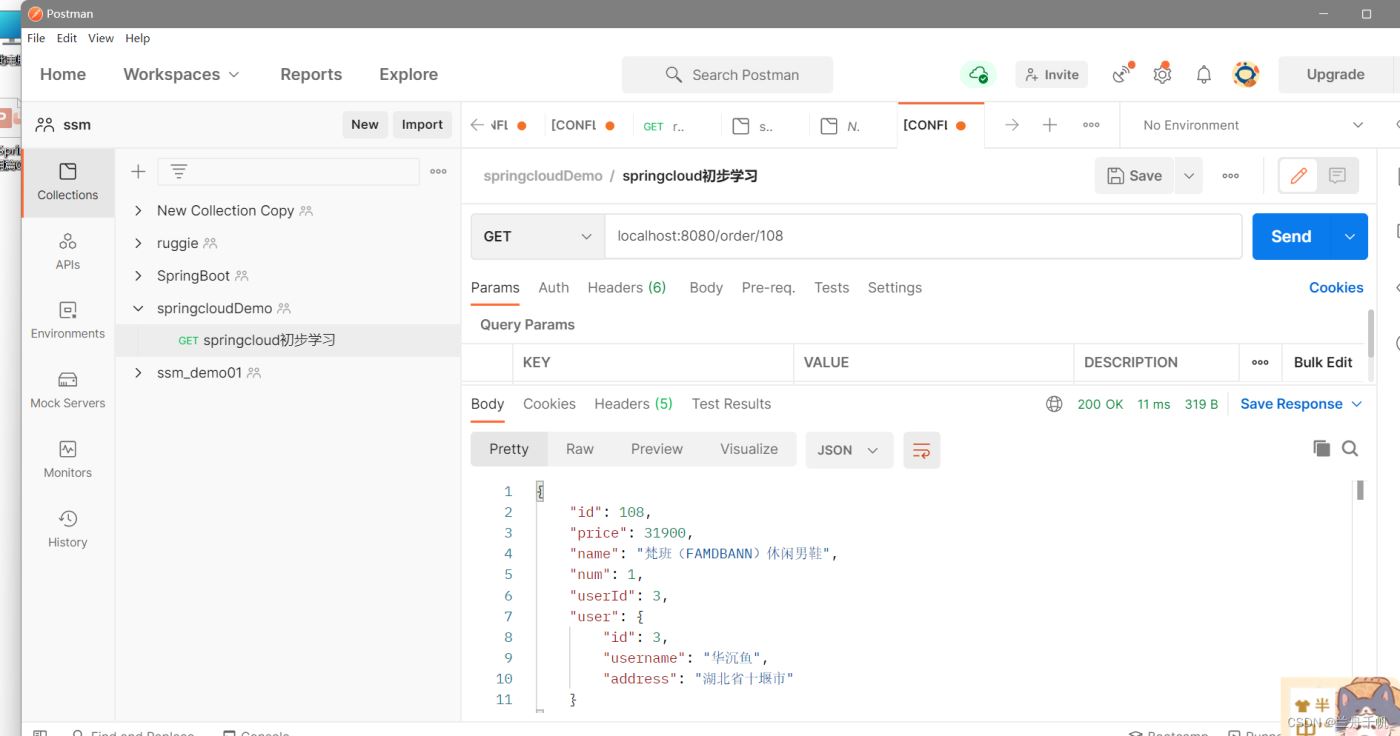The height and width of the screenshot is (736, 1400).
Task: Click the new tab plus icon
Action: (1050, 125)
